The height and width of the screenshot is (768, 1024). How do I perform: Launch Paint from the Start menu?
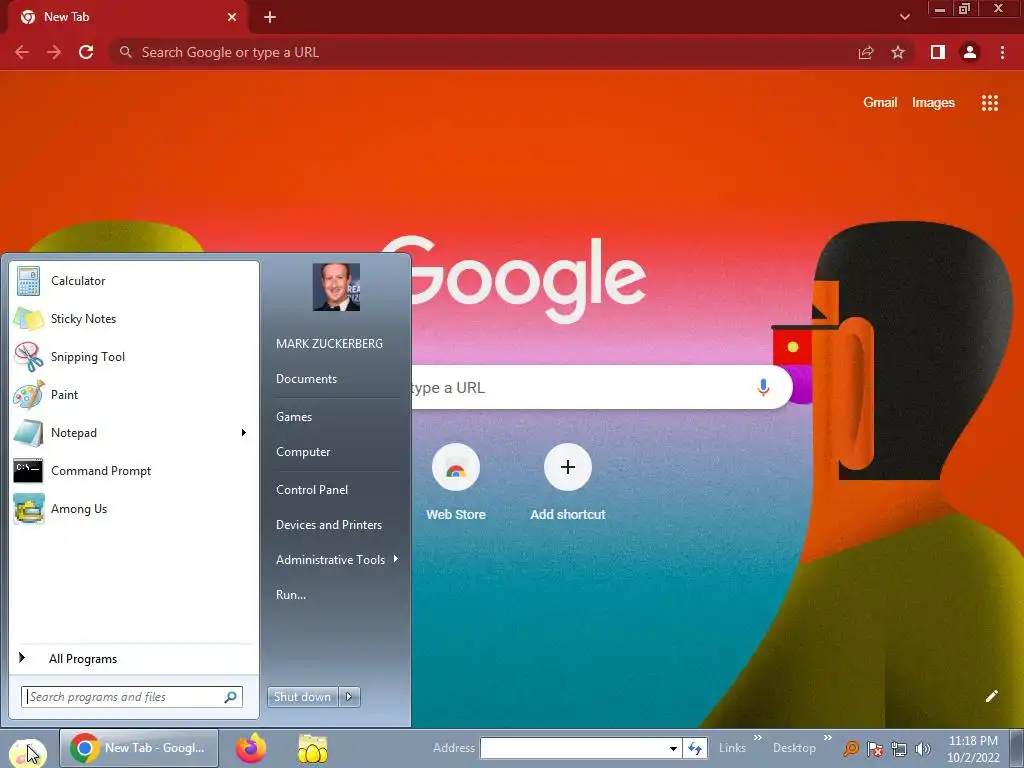pyautogui.click(x=133, y=394)
